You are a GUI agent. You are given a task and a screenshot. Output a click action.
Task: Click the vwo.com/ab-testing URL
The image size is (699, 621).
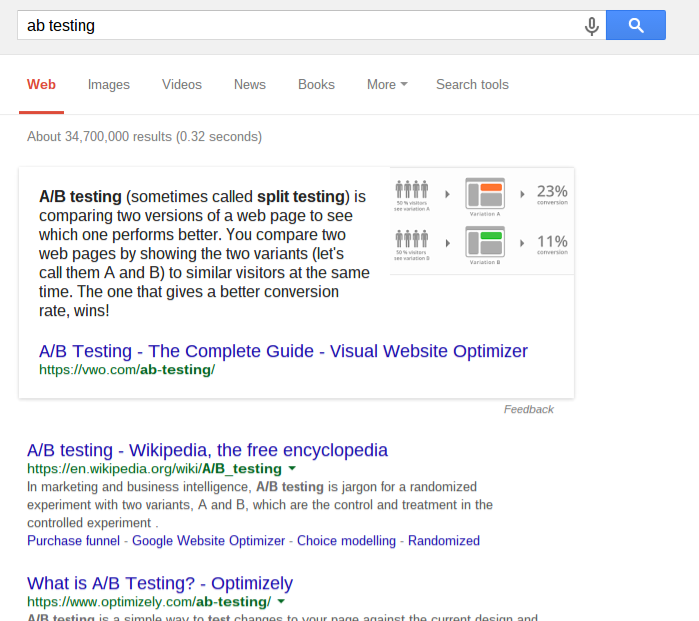(x=127, y=370)
